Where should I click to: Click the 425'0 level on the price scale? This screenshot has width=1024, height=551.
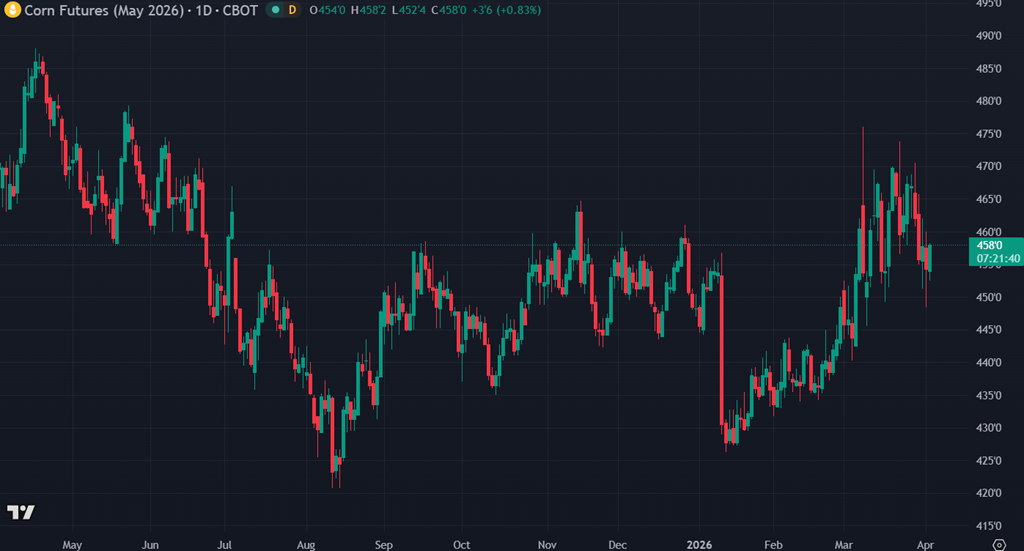point(990,460)
